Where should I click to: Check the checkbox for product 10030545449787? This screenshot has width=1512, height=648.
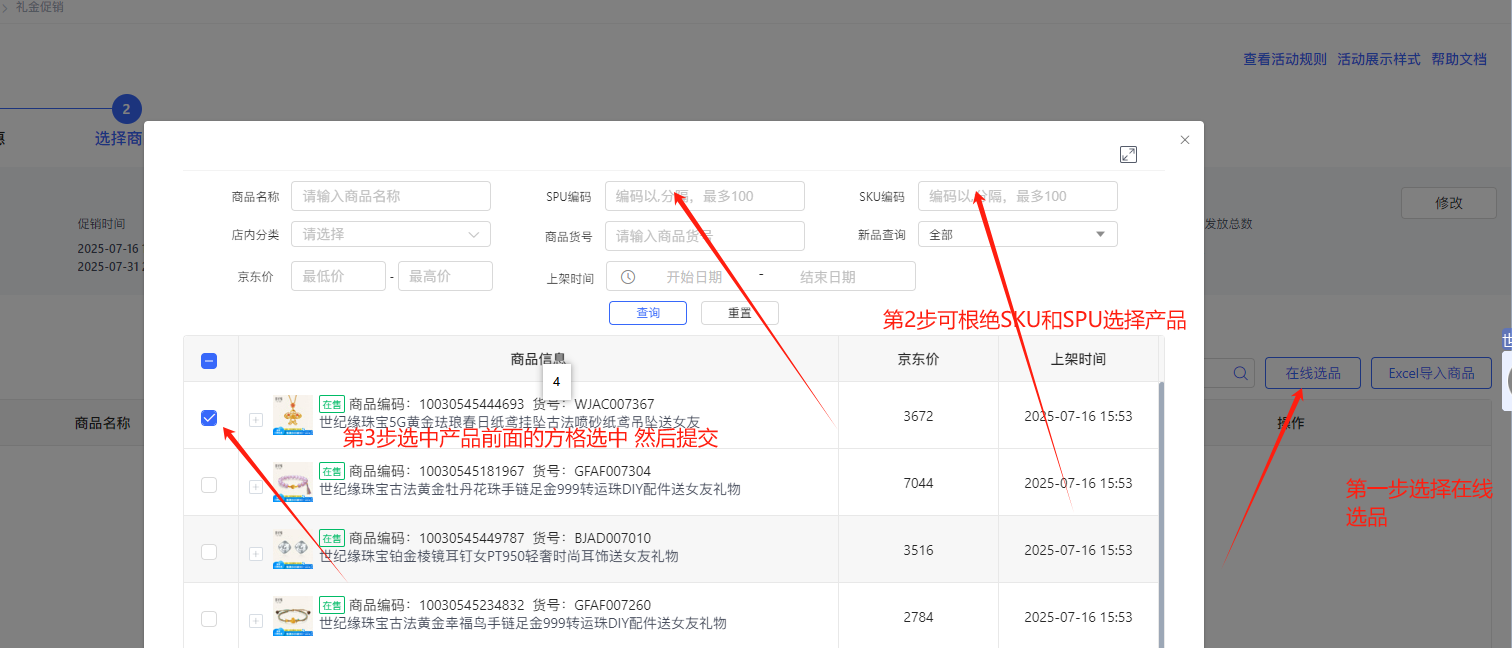[x=209, y=552]
